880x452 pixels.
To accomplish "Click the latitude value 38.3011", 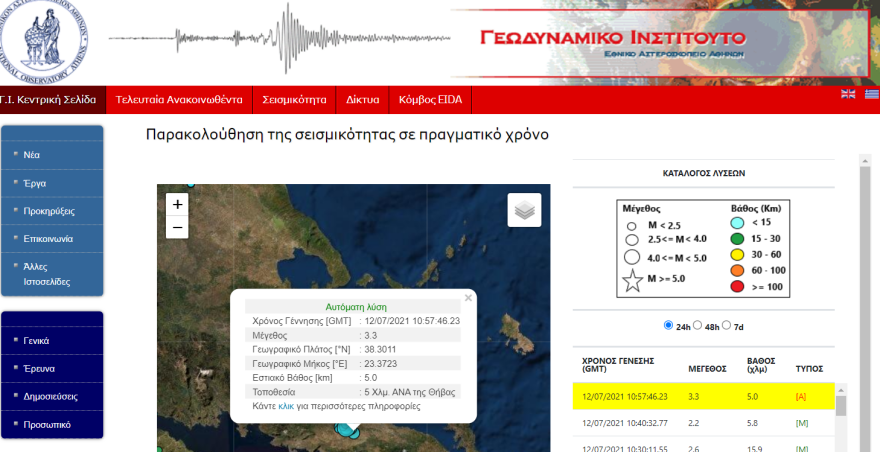I will 380,349.
